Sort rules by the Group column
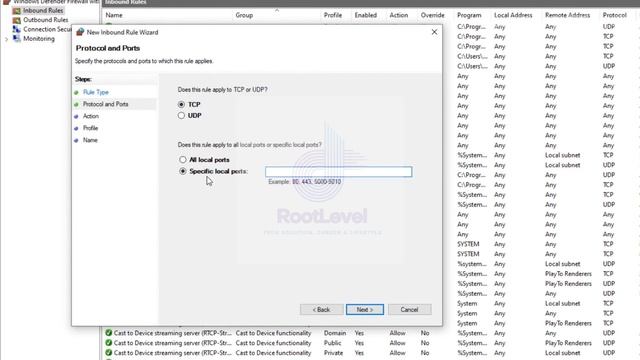Viewport: 640px width, 360px height. [x=244, y=15]
